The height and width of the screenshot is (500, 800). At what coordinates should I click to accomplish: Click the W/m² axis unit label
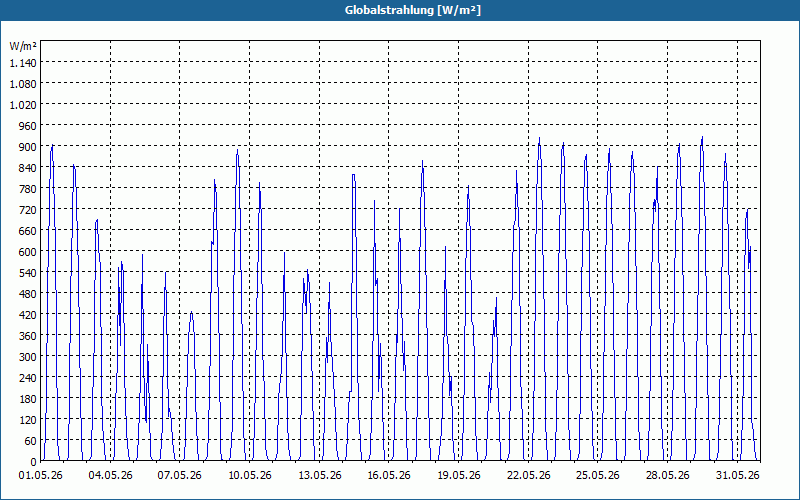pyautogui.click(x=23, y=46)
